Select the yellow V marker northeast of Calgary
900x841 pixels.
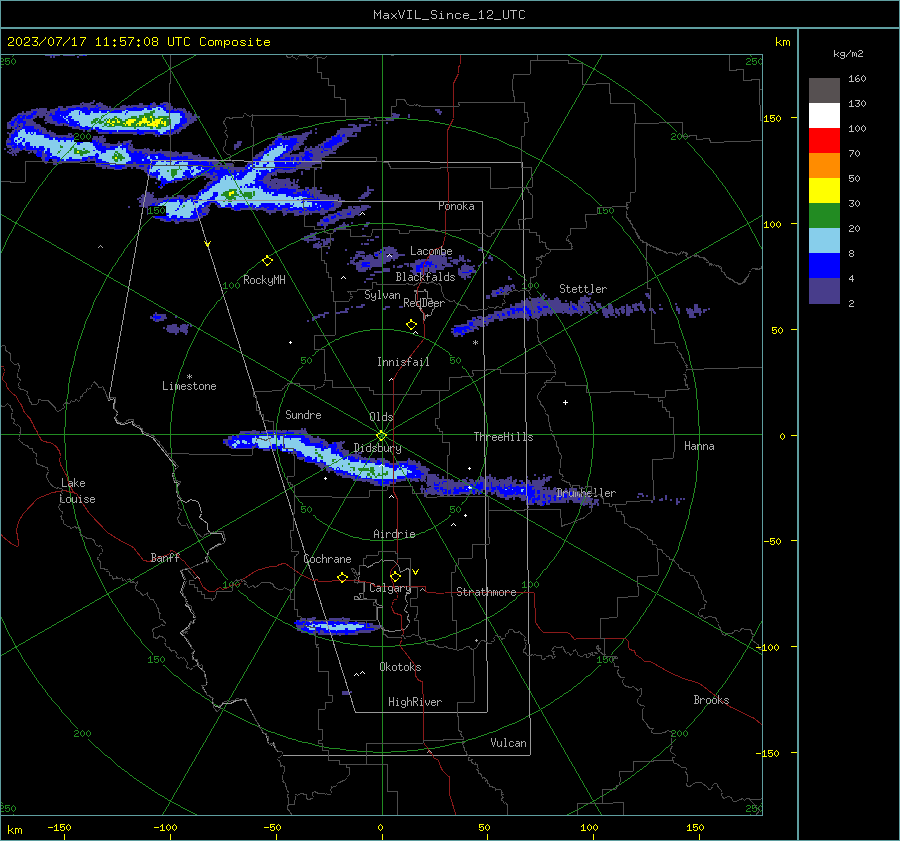click(x=416, y=572)
